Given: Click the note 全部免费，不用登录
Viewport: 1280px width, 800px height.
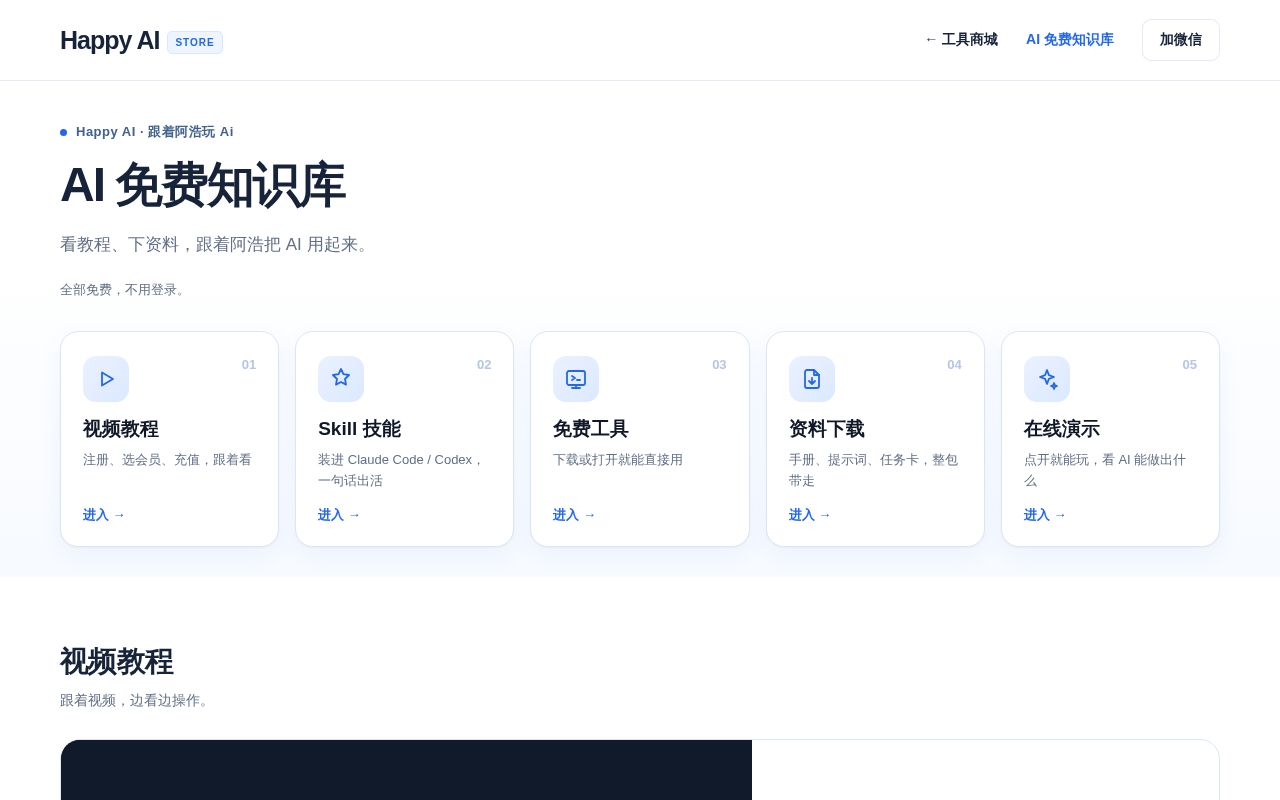Looking at the screenshot, I should click(x=124, y=290).
